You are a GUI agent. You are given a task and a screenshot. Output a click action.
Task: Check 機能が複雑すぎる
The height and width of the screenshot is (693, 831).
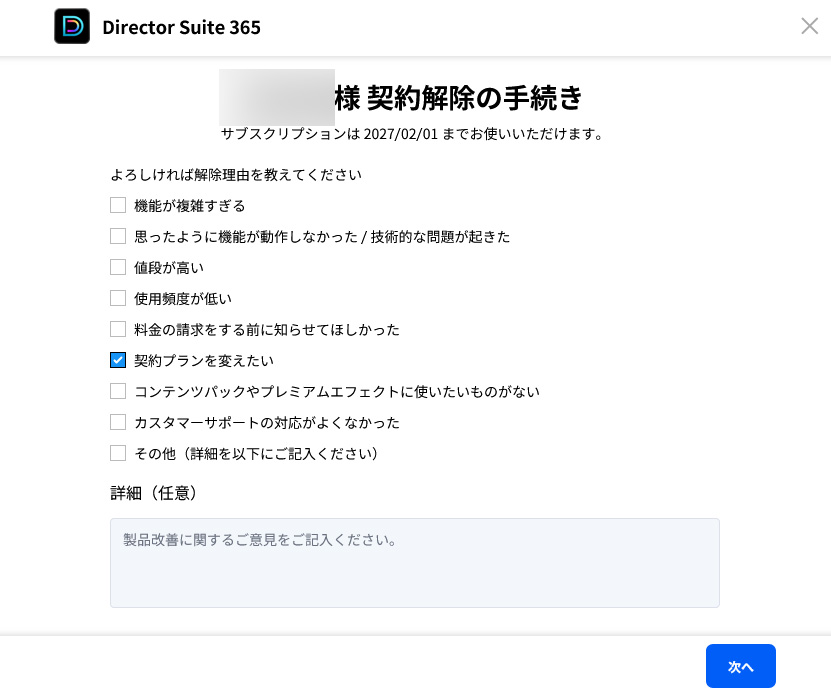click(x=118, y=205)
